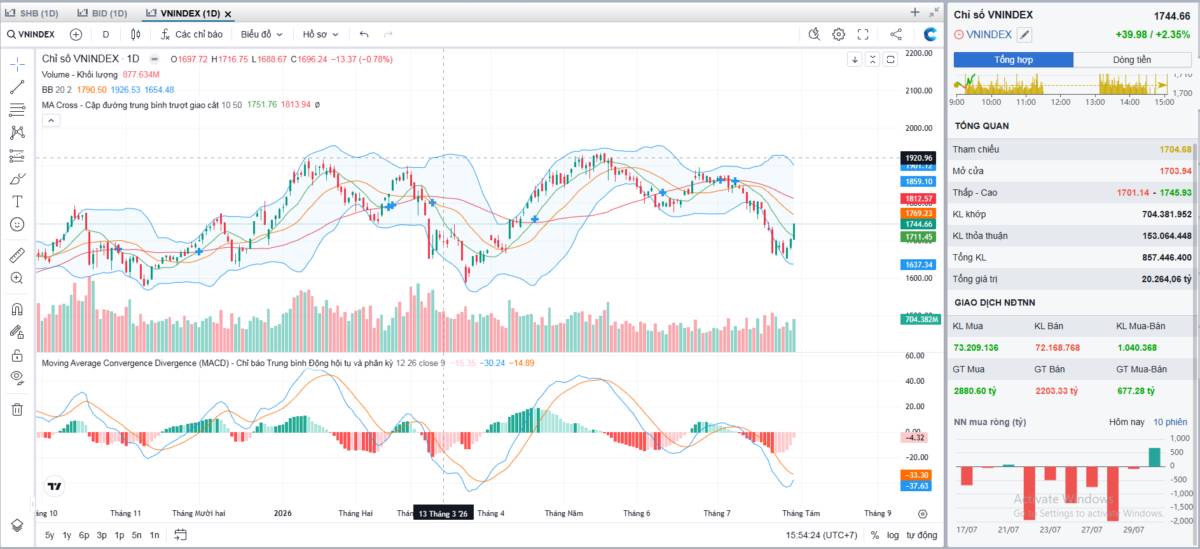Open the D timeframe interval selector
1200x549 pixels.
[106, 34]
